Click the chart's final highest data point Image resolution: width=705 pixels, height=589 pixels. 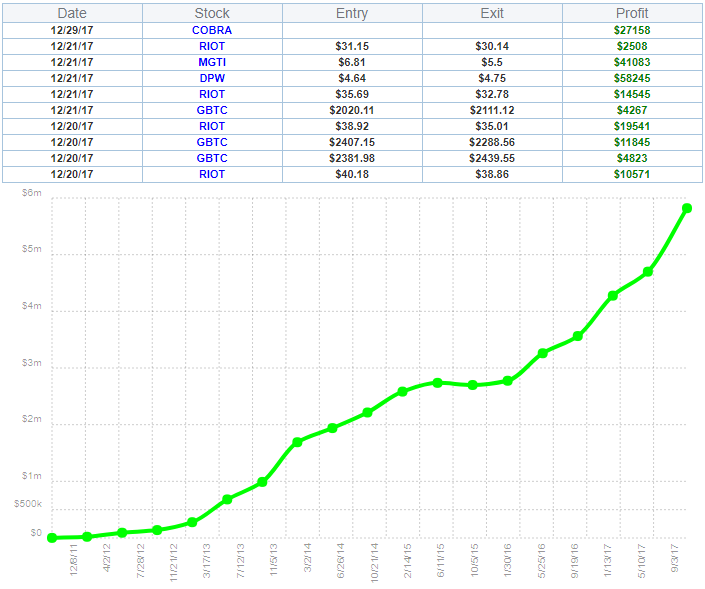tap(687, 208)
